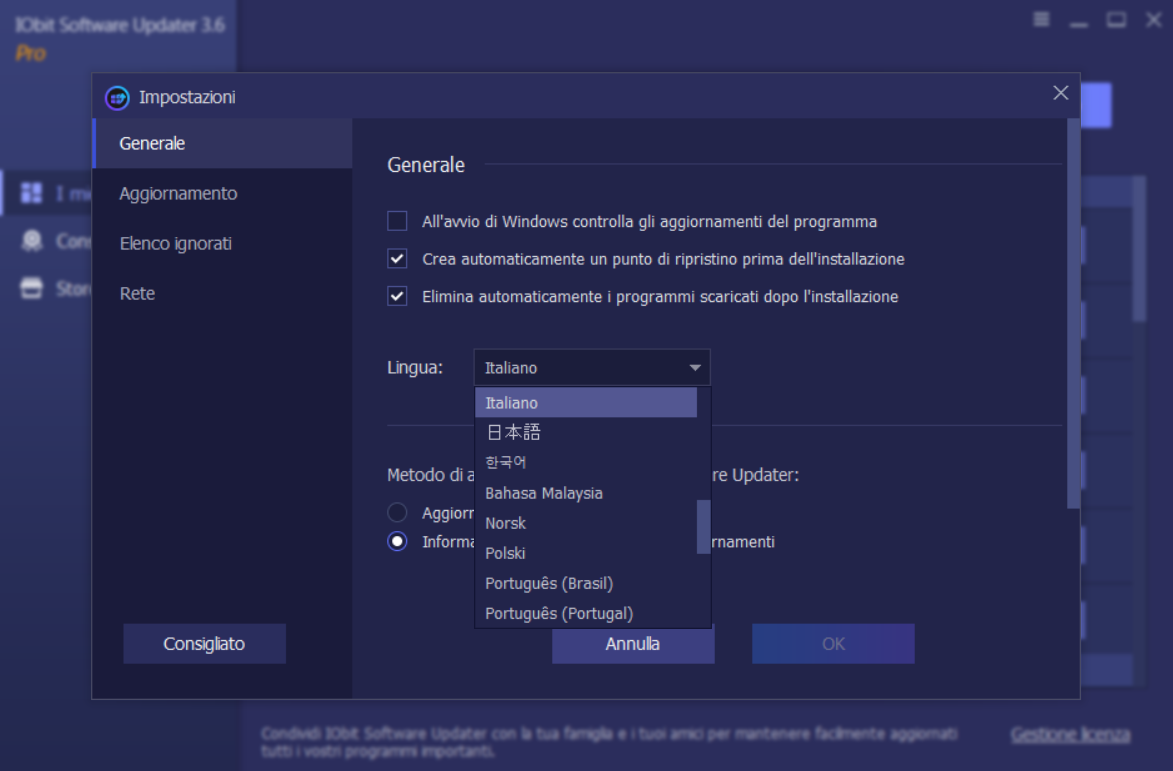Select the Informa notification radio button
This screenshot has width=1173, height=771.
tap(397, 541)
